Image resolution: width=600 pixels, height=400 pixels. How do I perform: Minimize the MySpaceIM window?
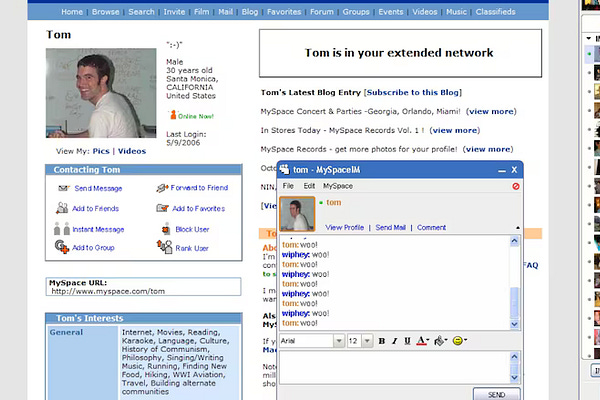click(502, 170)
